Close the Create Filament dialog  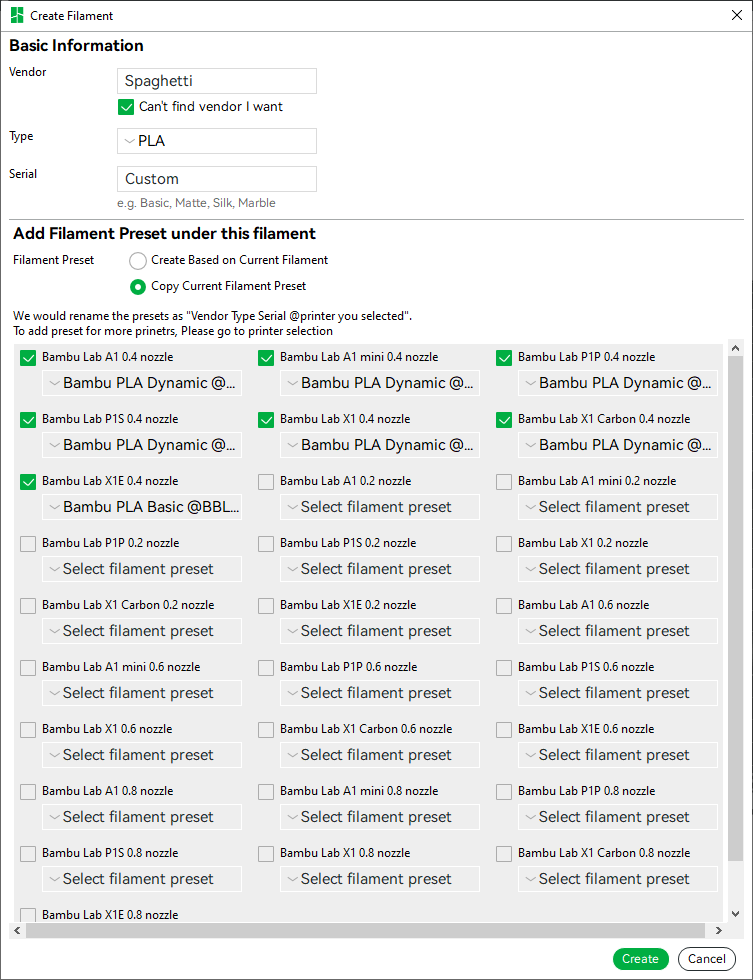[x=737, y=15]
